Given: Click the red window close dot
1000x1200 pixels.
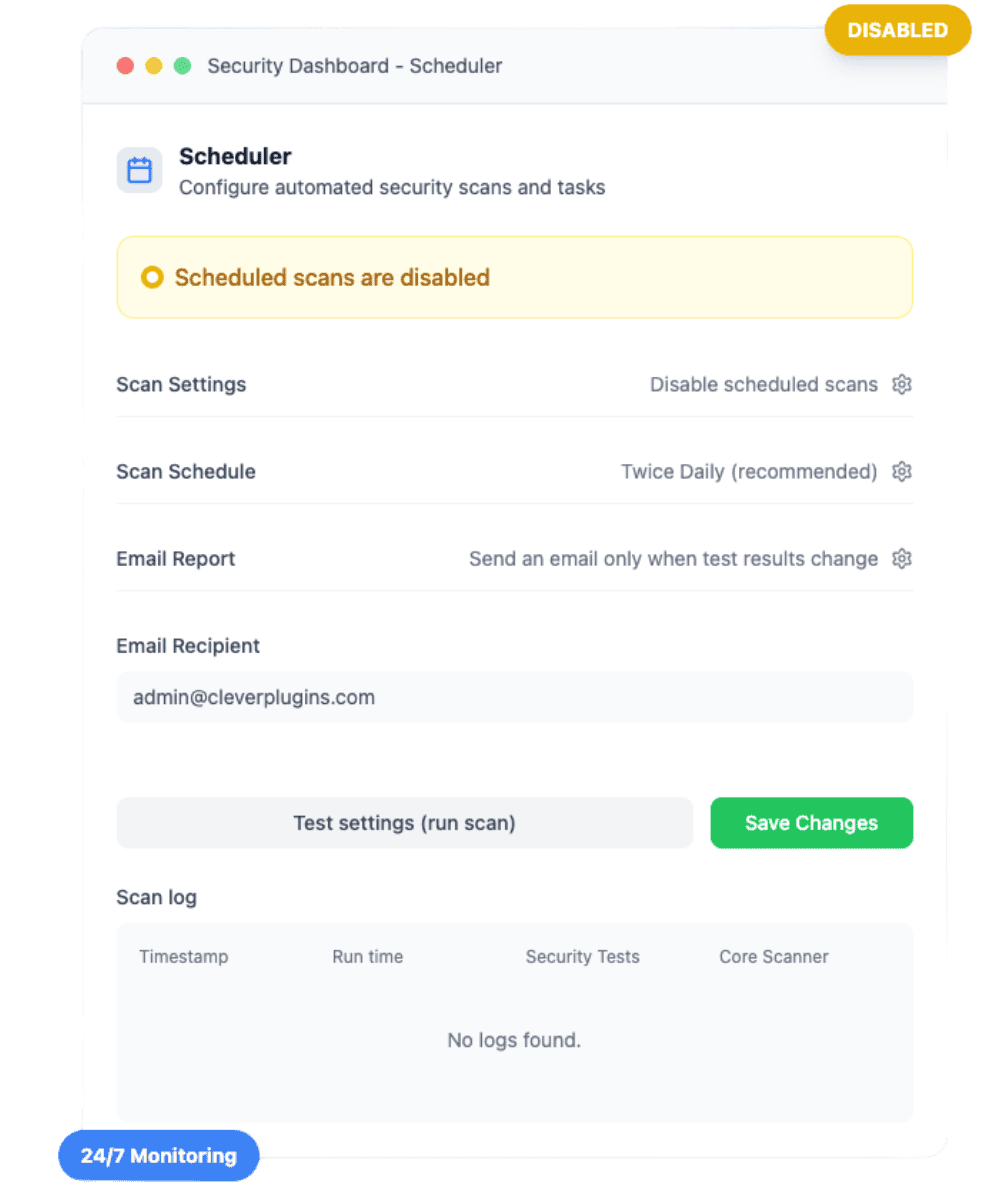Looking at the screenshot, I should (126, 66).
